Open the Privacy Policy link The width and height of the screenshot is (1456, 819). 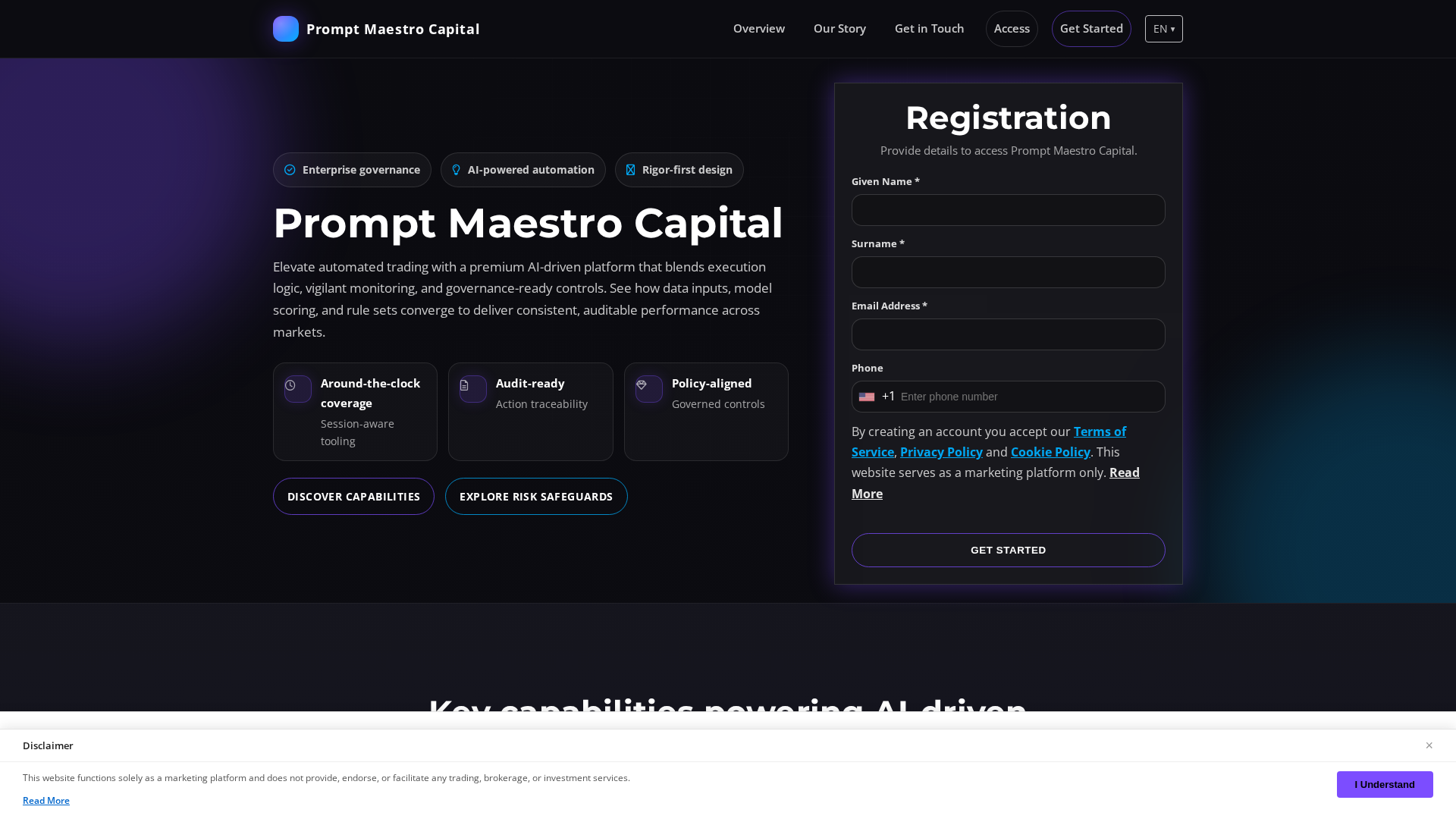pos(941,452)
